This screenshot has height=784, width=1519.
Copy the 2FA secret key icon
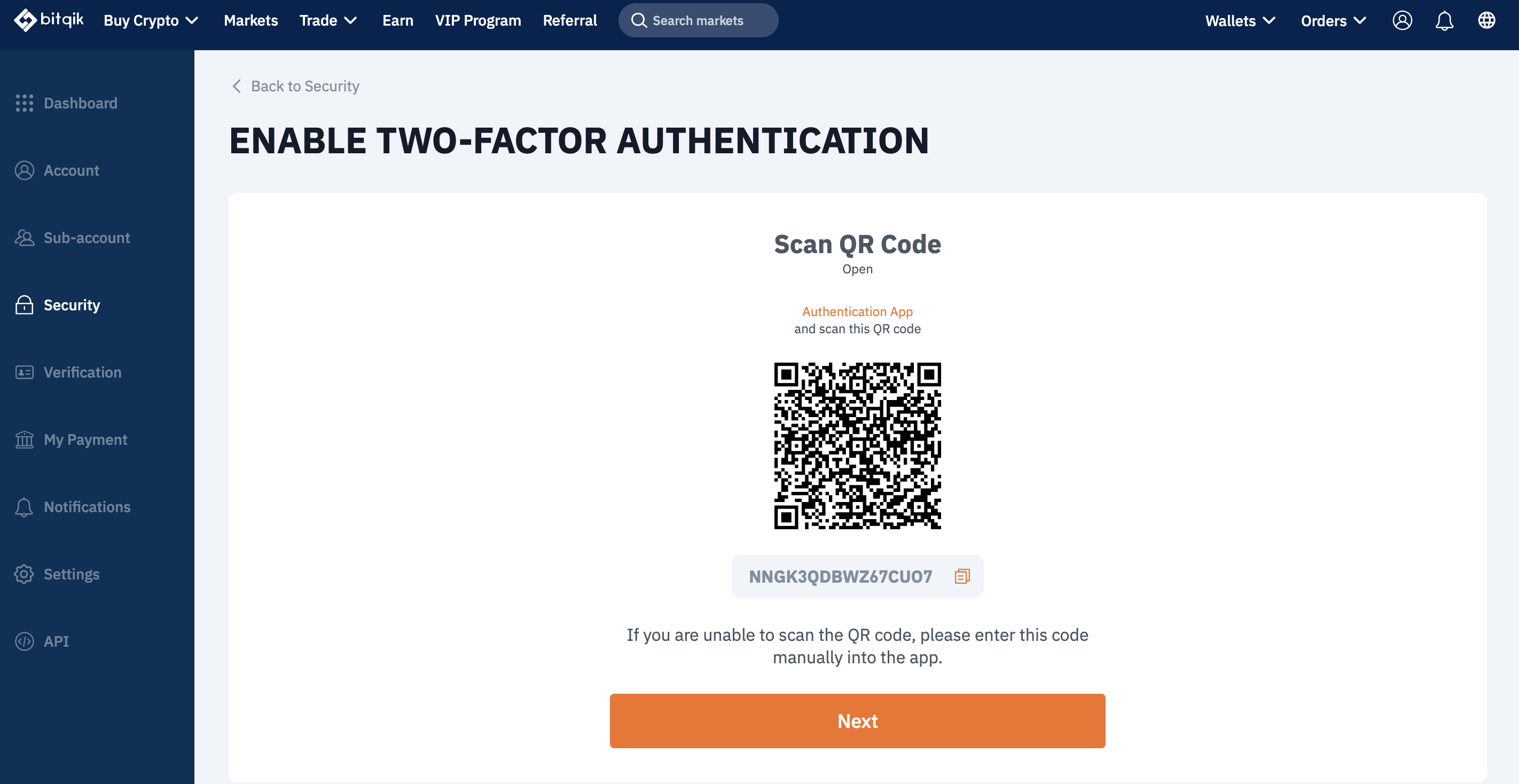962,576
